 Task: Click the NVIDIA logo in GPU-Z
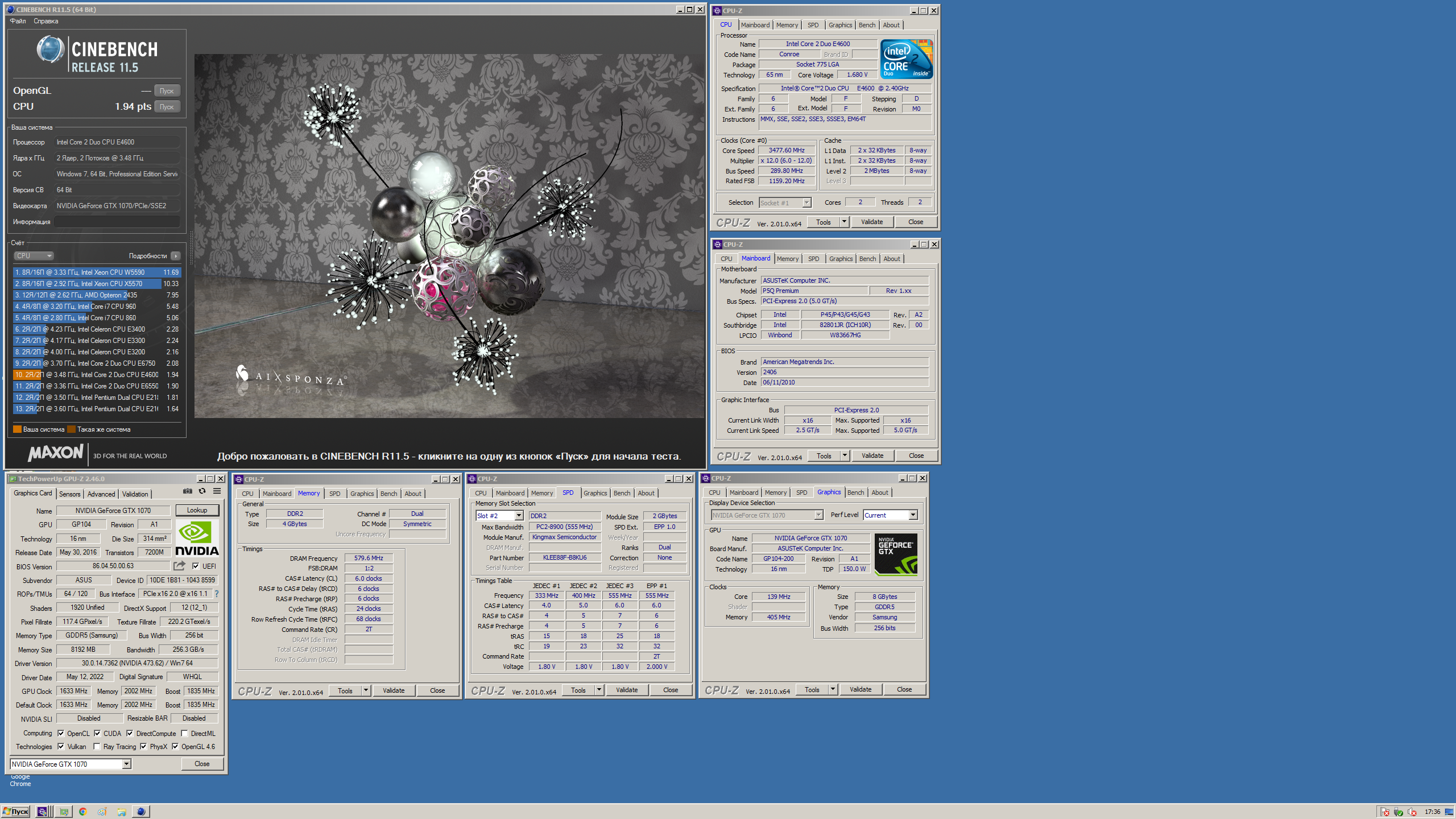click(197, 537)
